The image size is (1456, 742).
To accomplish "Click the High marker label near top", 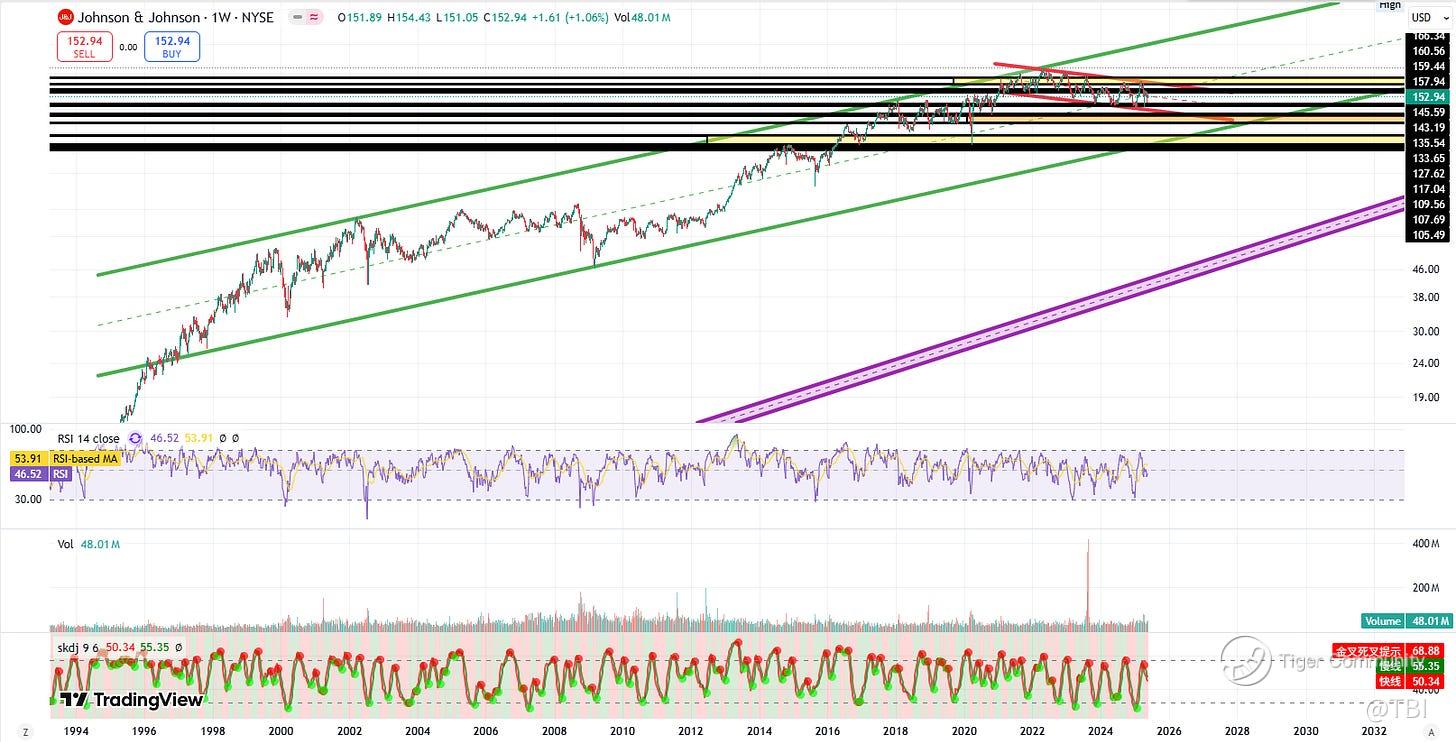I will click(1390, 5).
